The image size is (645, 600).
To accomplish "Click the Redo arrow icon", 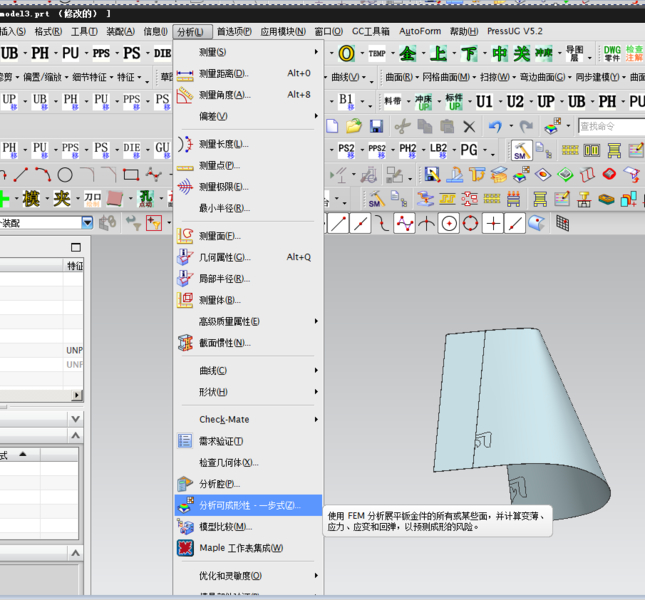I will click(x=526, y=126).
